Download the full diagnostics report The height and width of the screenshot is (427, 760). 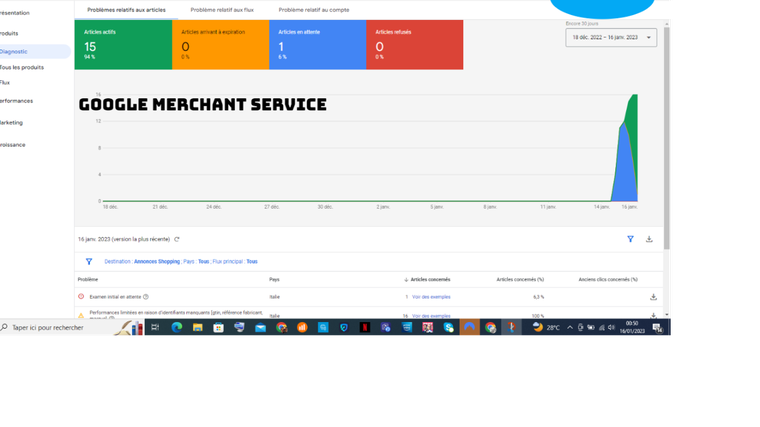(x=649, y=239)
